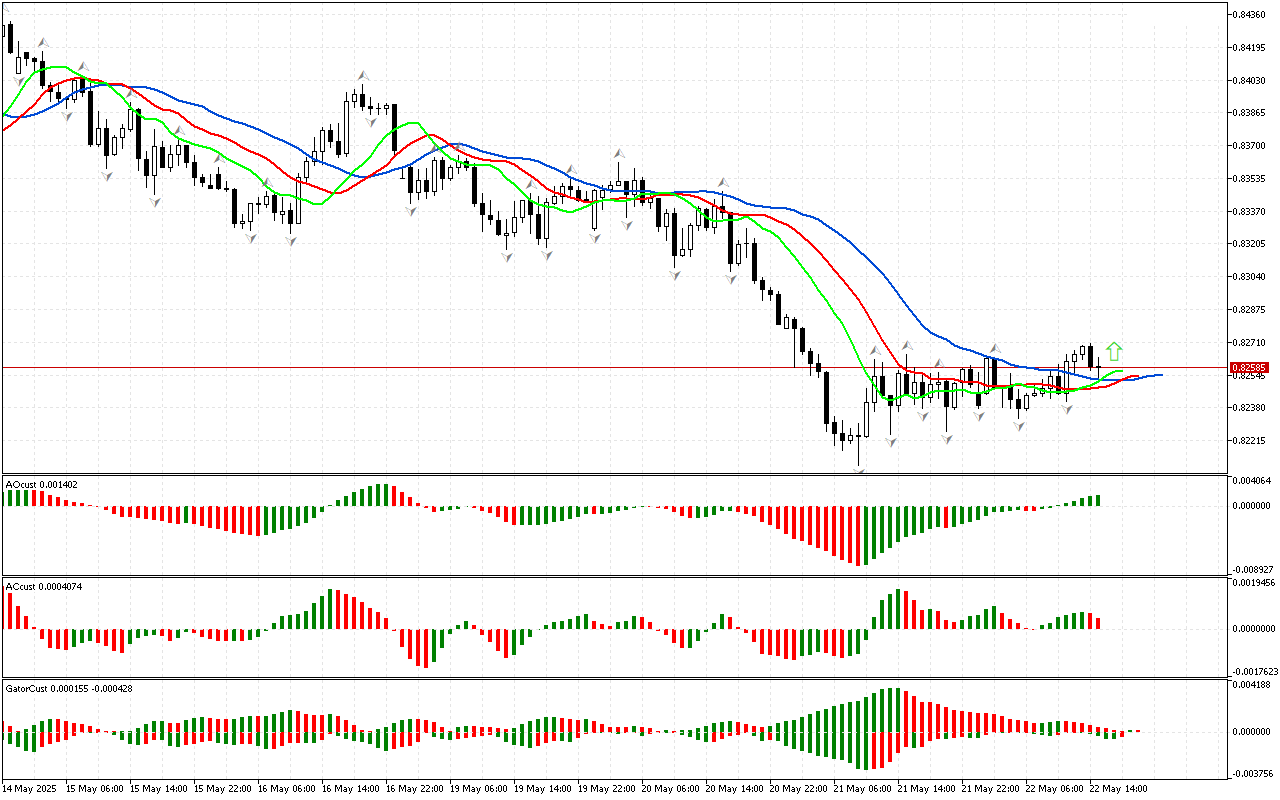Click the ACcust indicator label
Image resolution: width=1280 pixels, height=800 pixels.
[44, 586]
